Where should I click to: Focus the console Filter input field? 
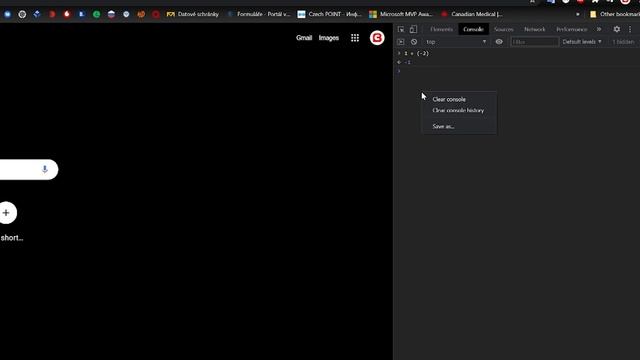coord(534,42)
